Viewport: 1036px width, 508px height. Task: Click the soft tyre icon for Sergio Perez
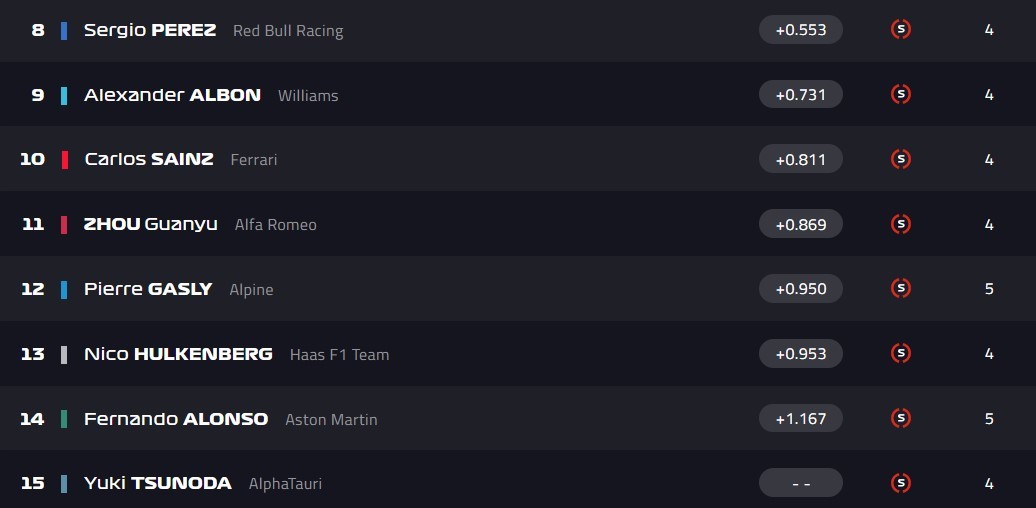tap(900, 30)
